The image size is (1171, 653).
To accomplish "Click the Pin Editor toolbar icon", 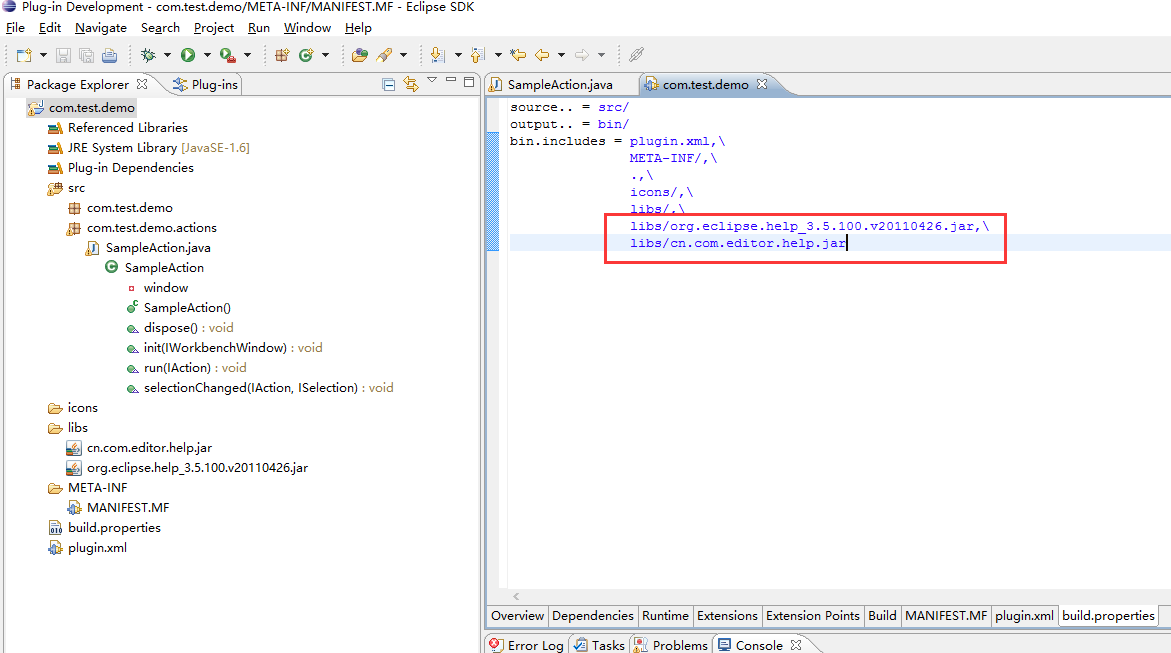I will tap(636, 55).
